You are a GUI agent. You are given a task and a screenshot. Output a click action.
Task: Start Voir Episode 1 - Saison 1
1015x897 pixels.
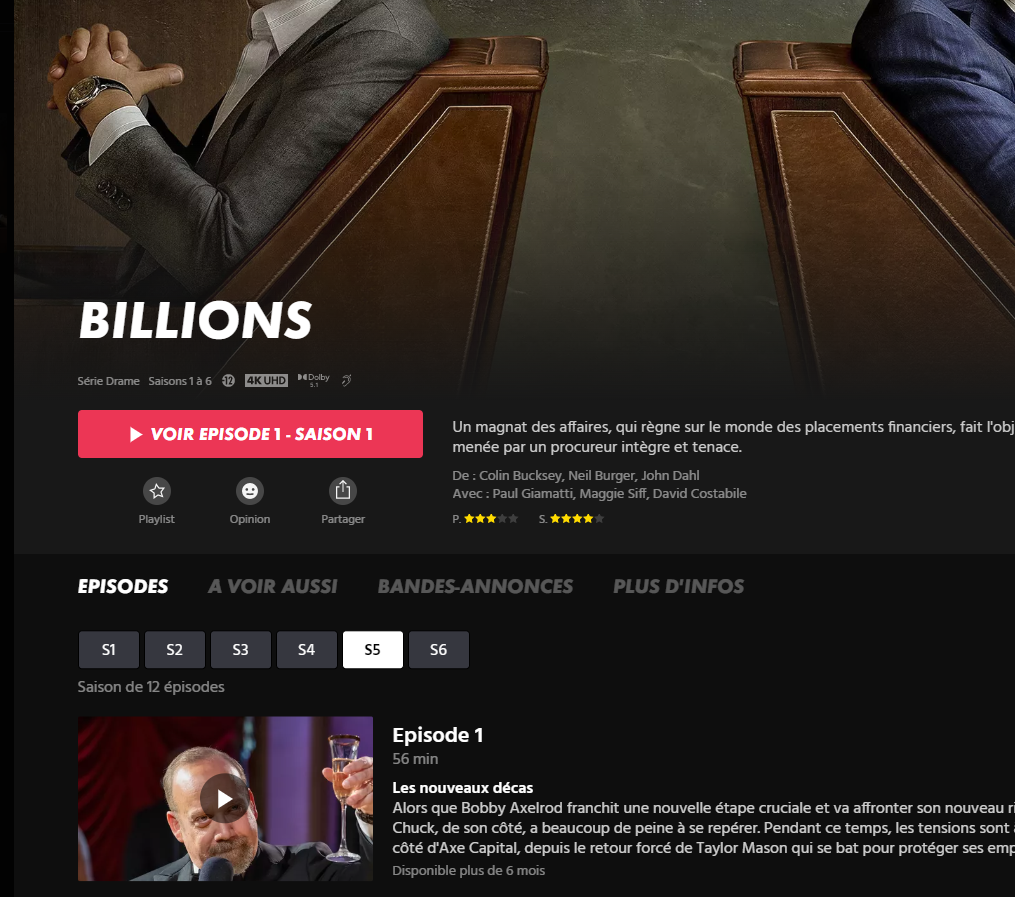[x=251, y=434]
